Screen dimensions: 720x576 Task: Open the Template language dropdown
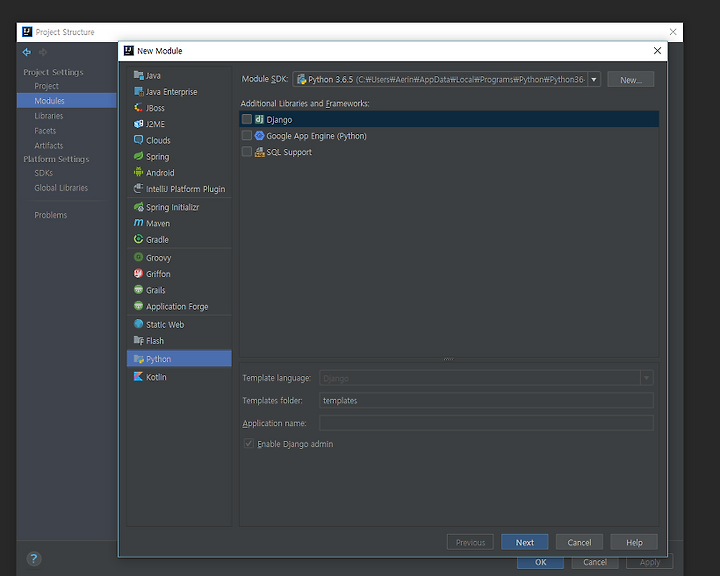647,378
